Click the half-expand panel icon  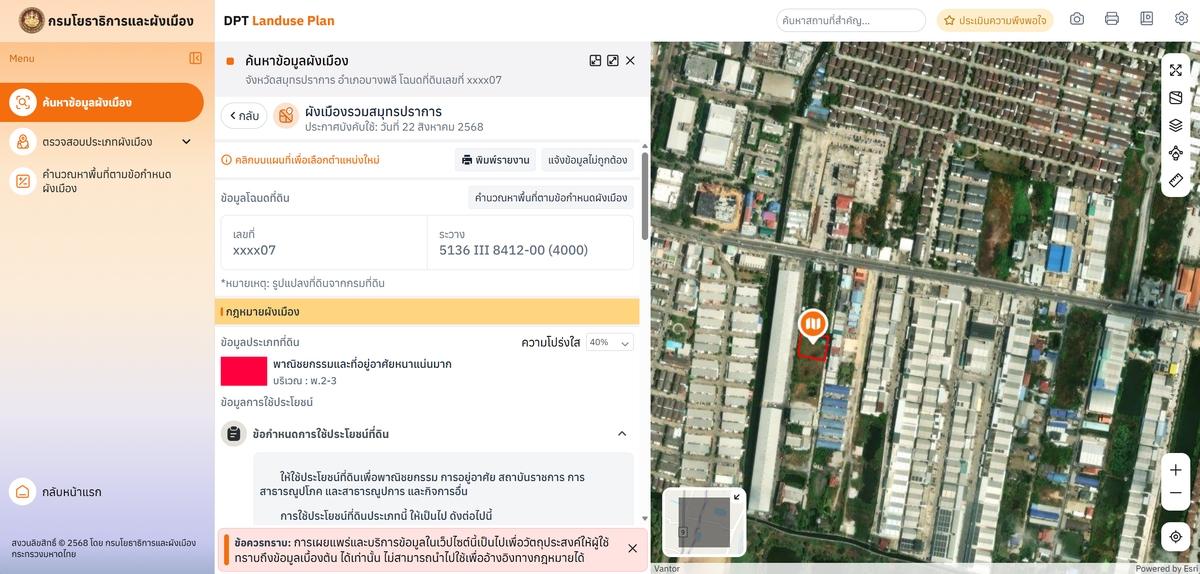click(595, 61)
